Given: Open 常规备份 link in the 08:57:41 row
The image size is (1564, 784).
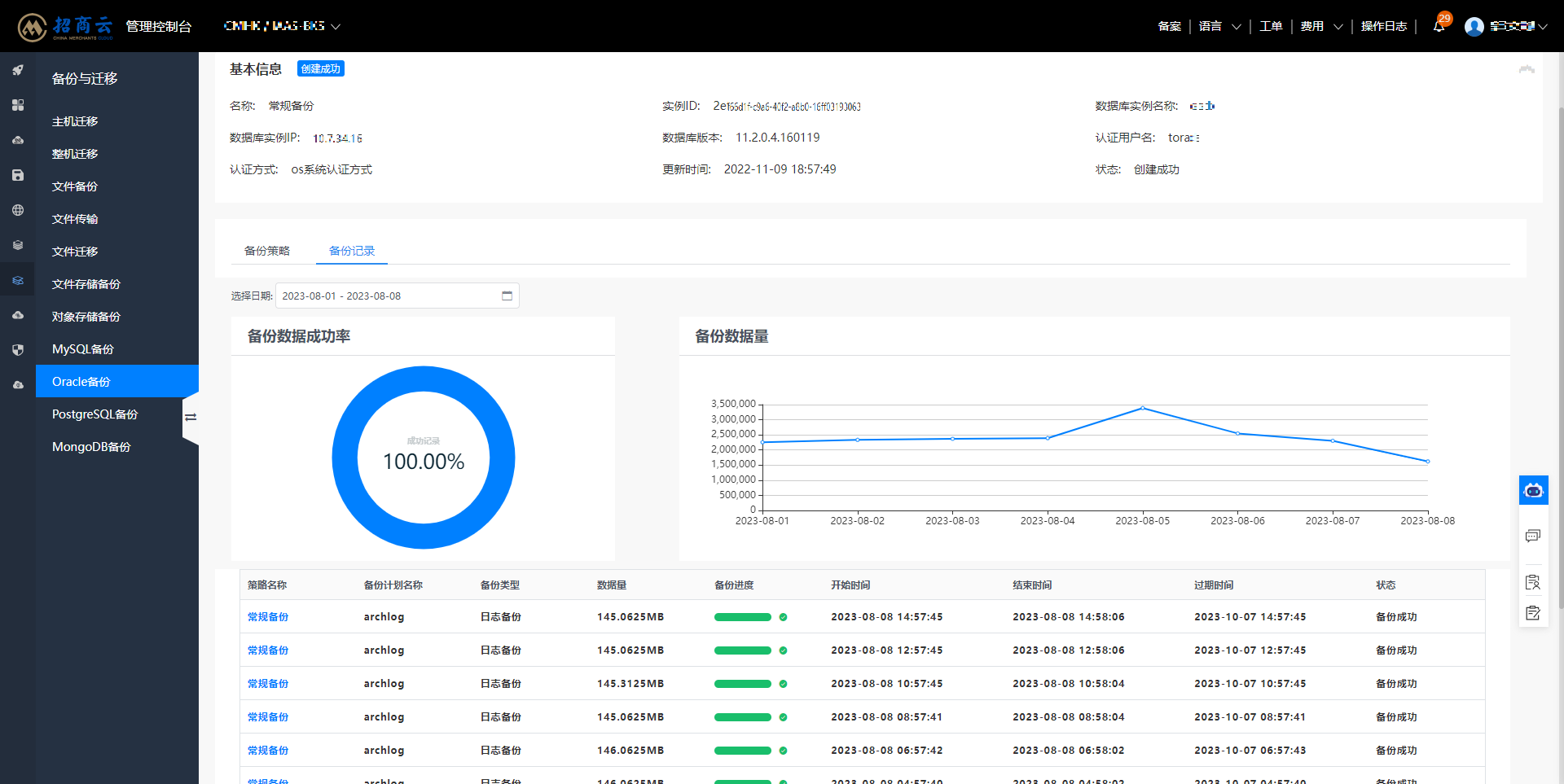Looking at the screenshot, I should coord(268,717).
